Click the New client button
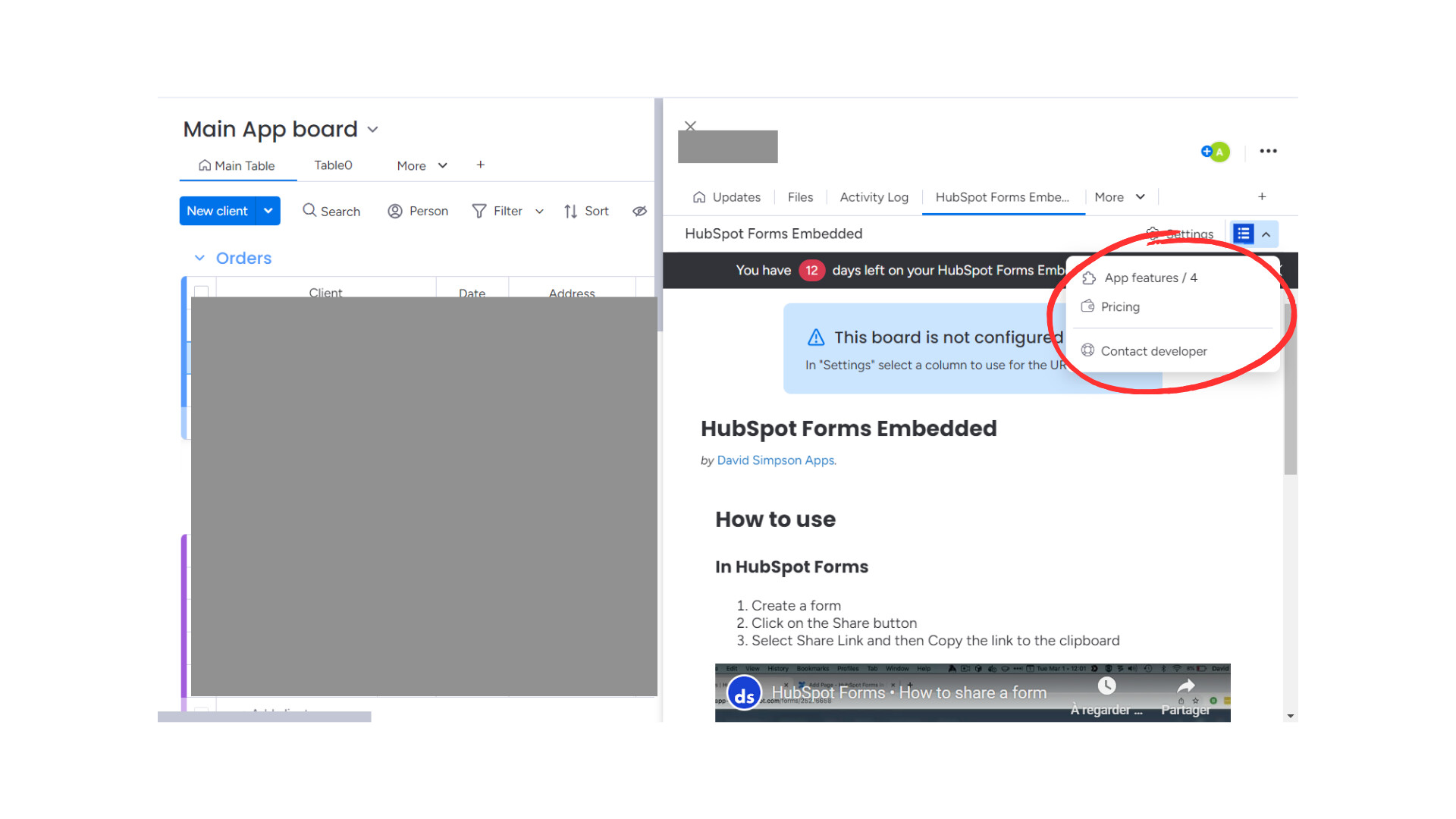This screenshot has height=819, width=1456. coord(217,211)
